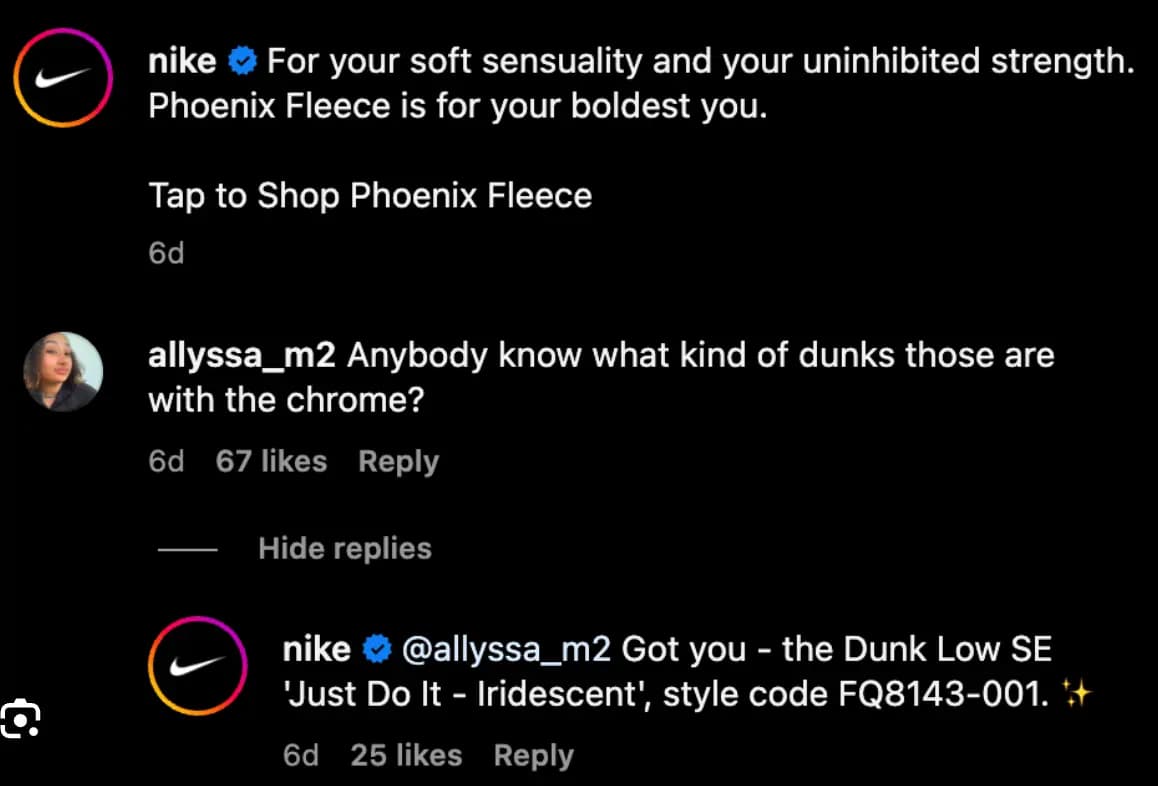Click the 6d timestamp under Nike's reply
This screenshot has width=1158, height=786.
click(x=301, y=756)
